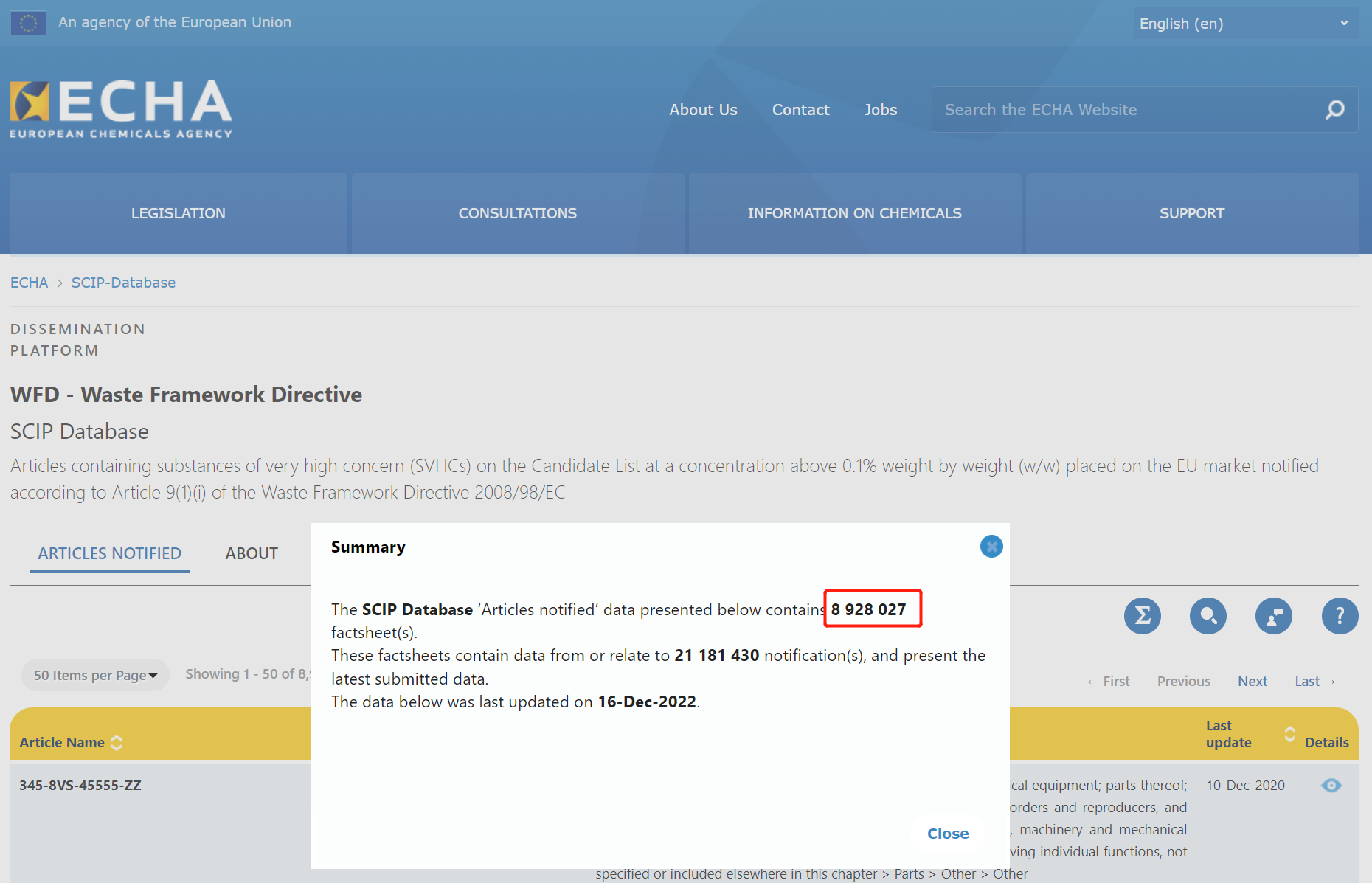This screenshot has width=1372, height=883.
Task: Expand the 50 Items per Page dropdown
Action: [95, 675]
